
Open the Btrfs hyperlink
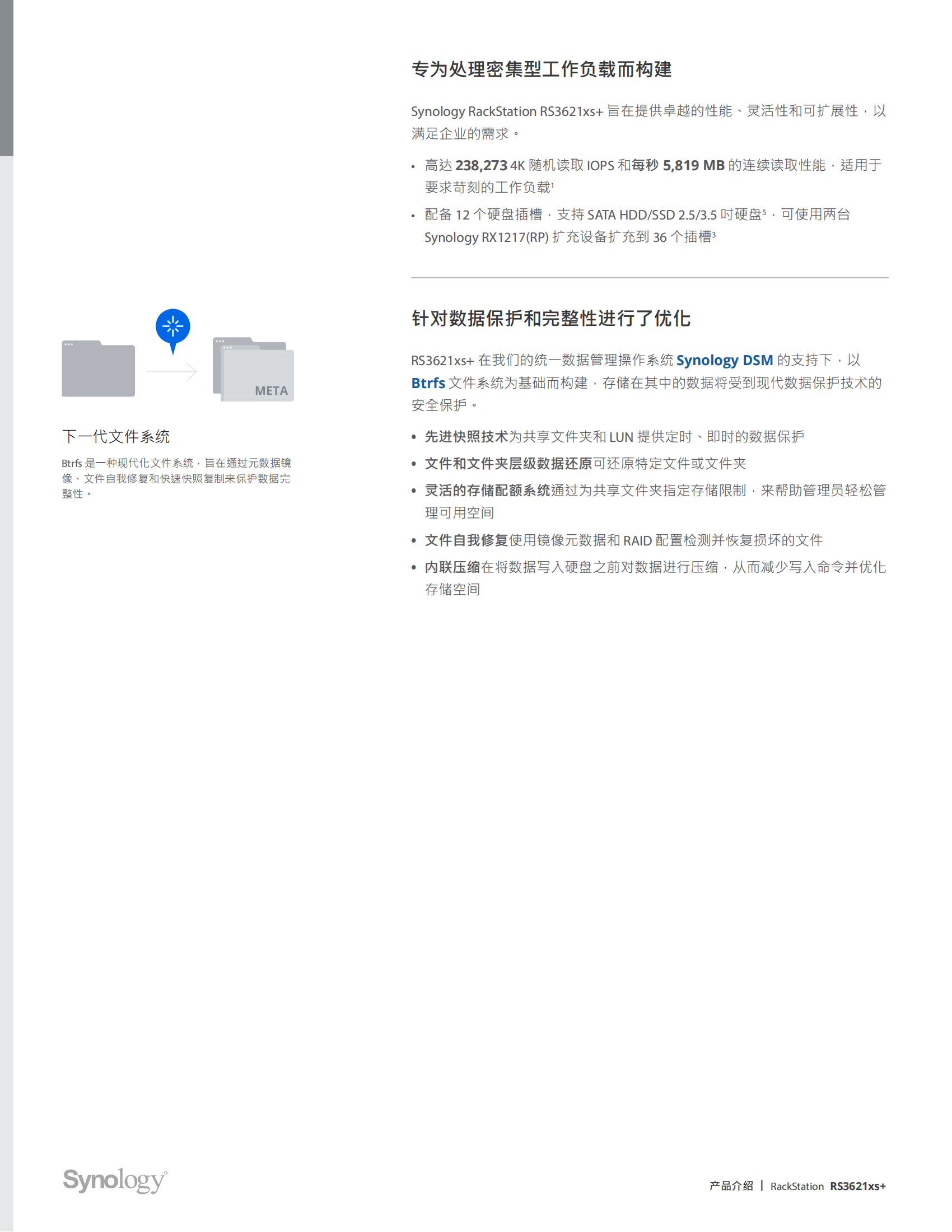[x=428, y=383]
